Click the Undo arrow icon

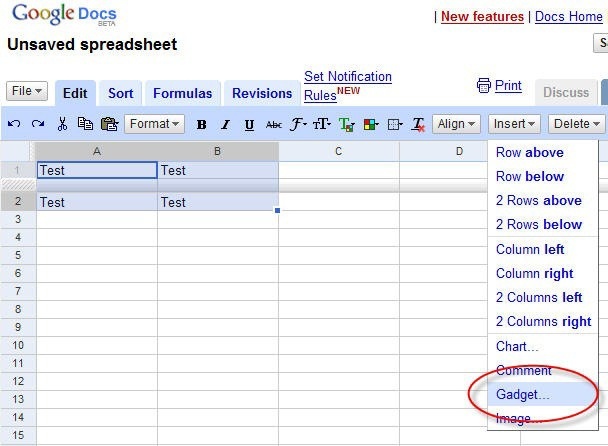14,124
